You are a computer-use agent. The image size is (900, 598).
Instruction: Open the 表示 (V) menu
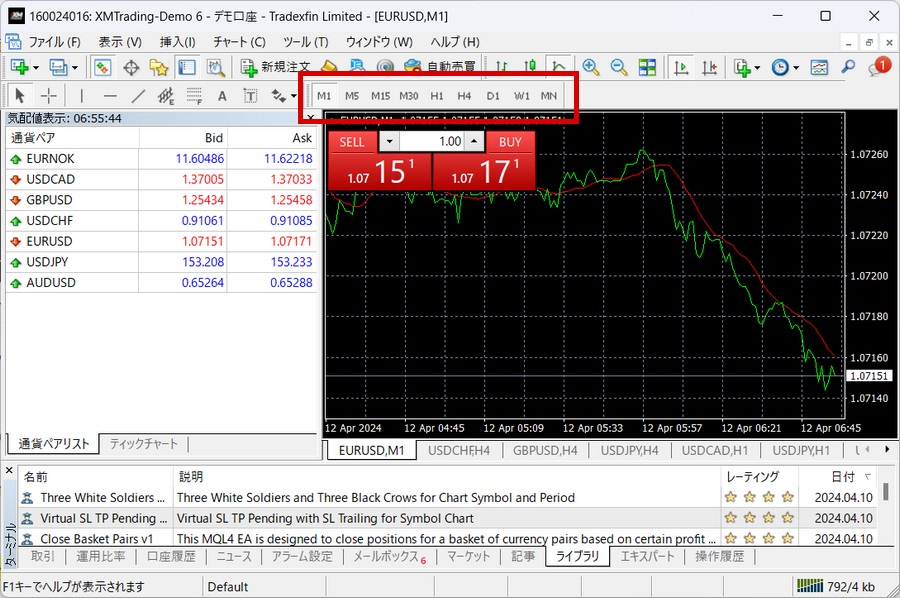coord(120,42)
